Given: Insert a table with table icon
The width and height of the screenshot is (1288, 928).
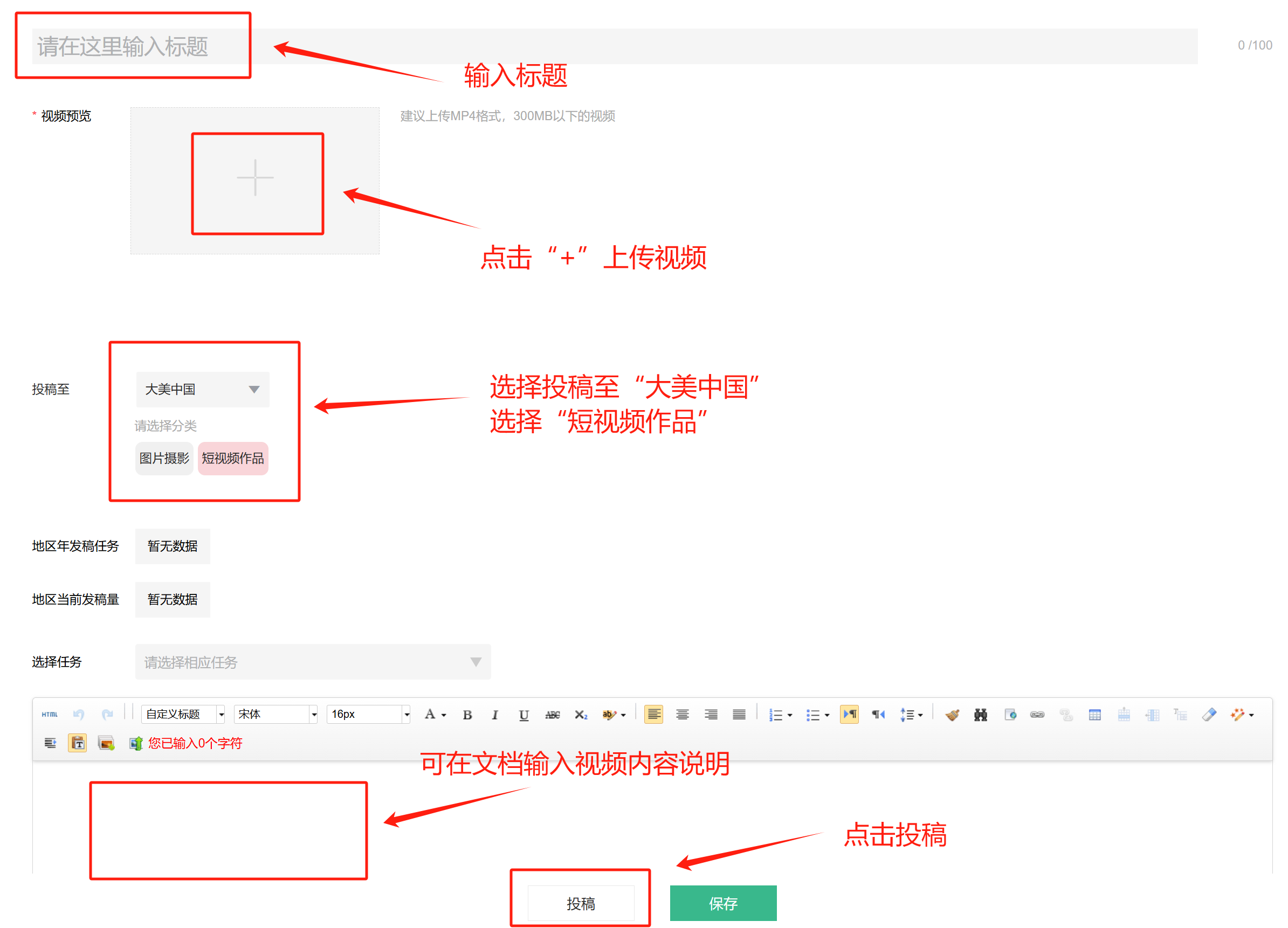Looking at the screenshot, I should (1094, 715).
